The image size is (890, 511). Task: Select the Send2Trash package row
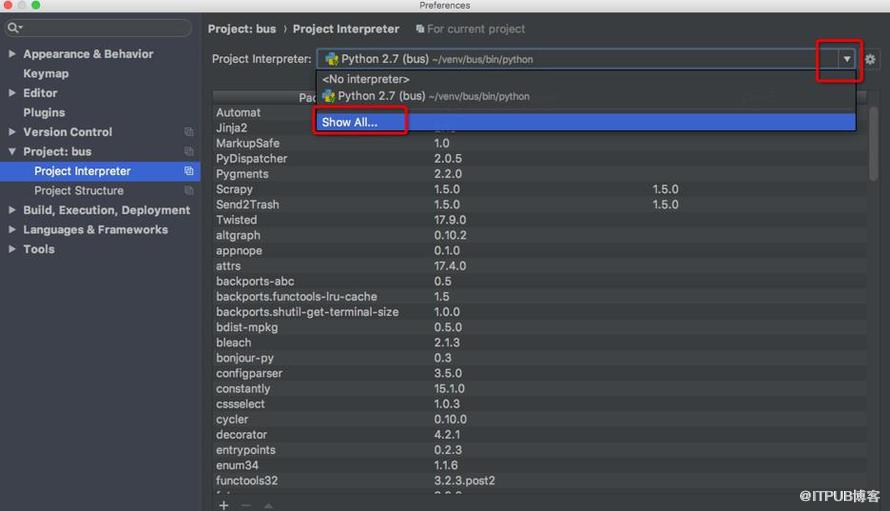pyautogui.click(x=539, y=204)
